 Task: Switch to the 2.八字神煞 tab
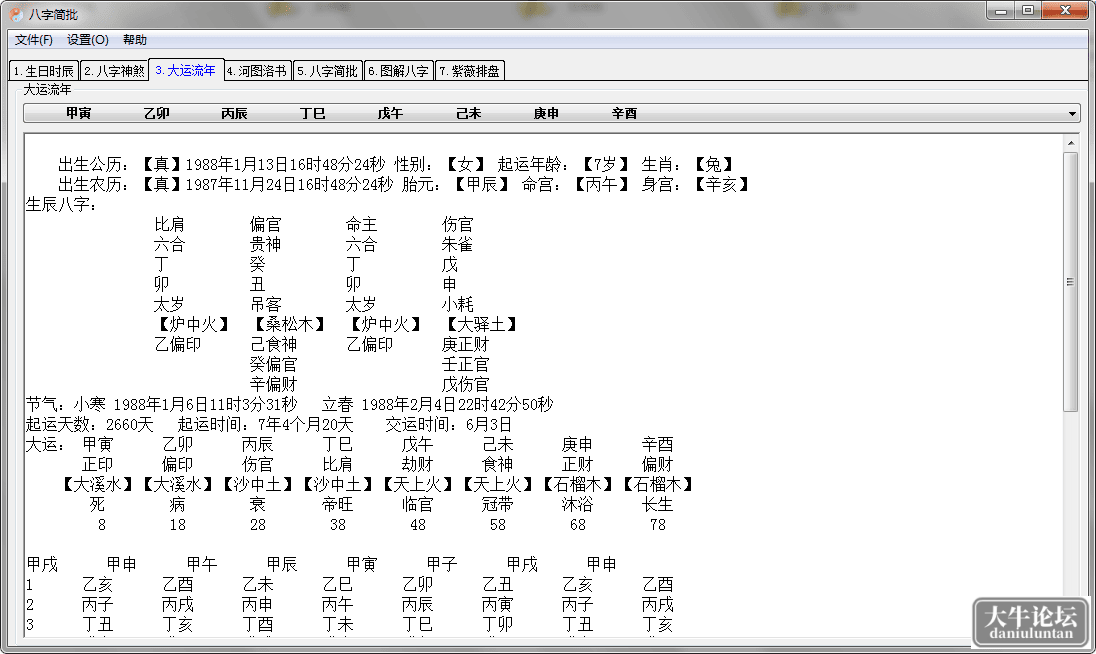(x=115, y=71)
